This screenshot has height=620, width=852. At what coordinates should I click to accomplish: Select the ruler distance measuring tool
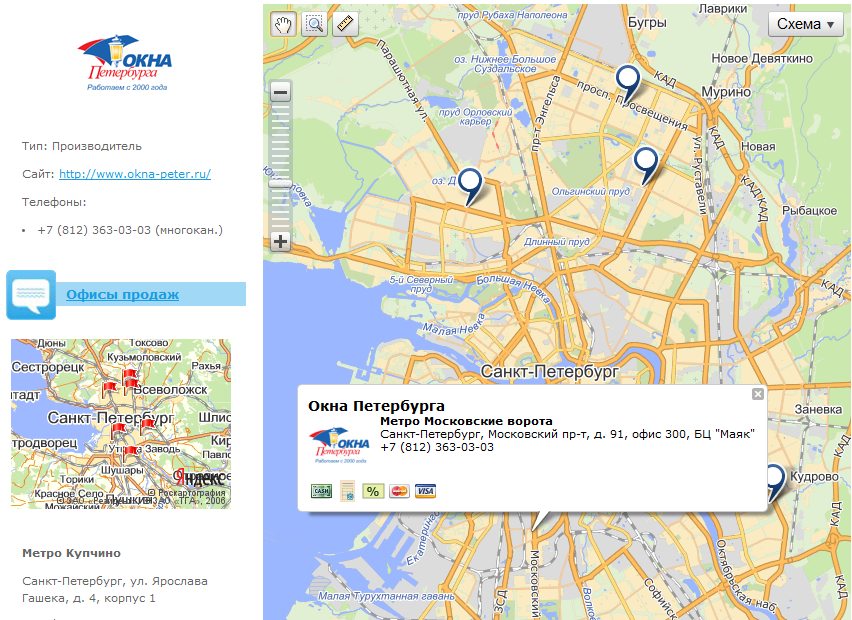[346, 24]
